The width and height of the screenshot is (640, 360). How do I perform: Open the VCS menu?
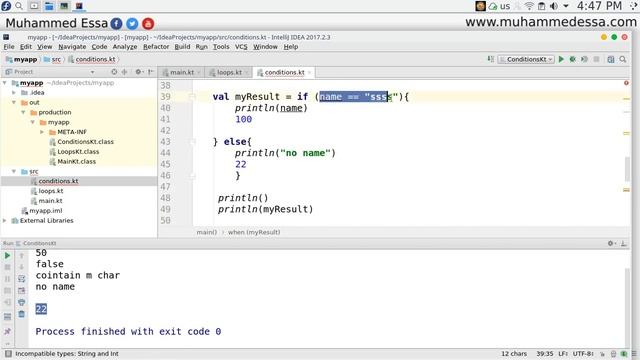(x=241, y=47)
